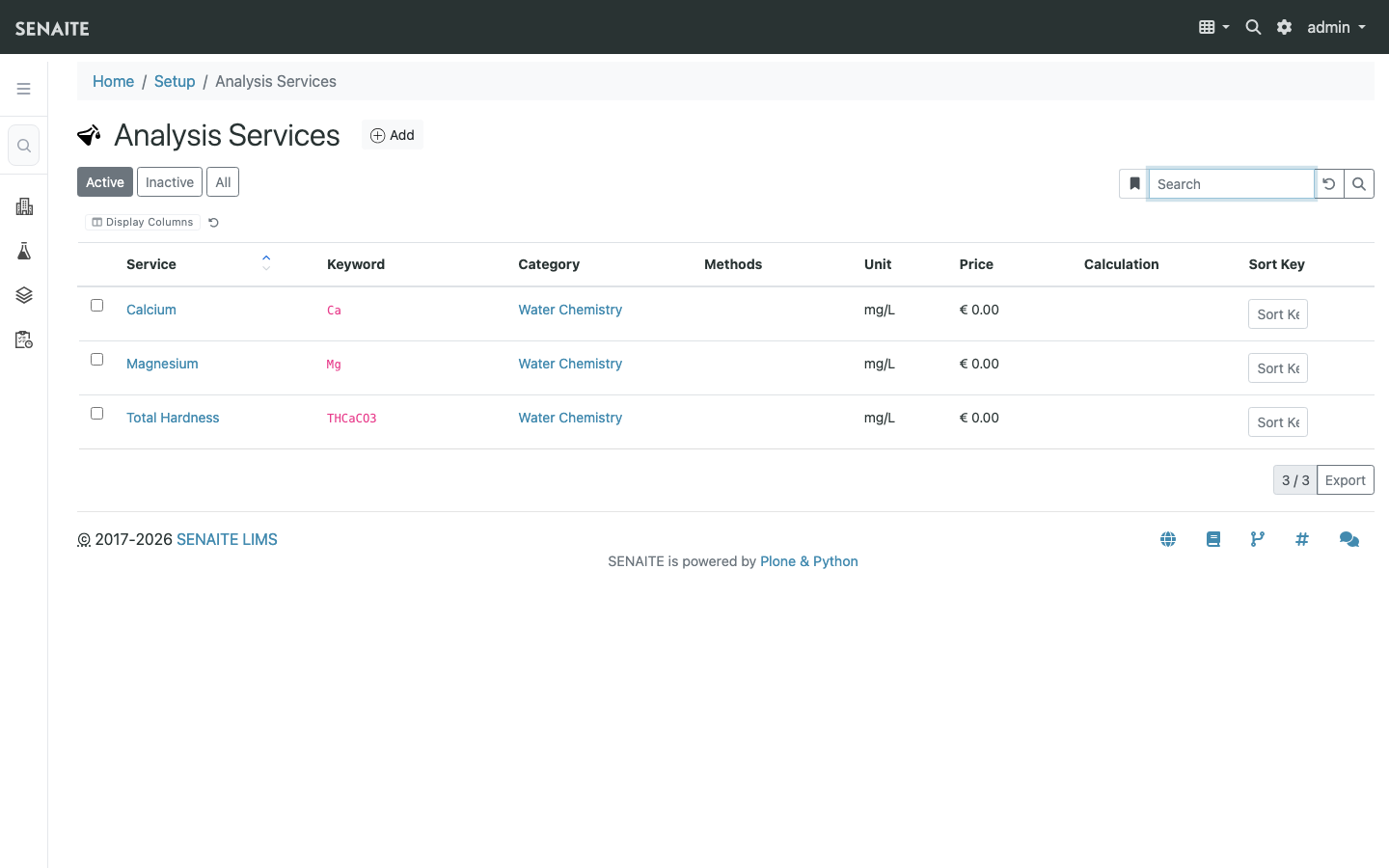Open the Plone & Python link

pyautogui.click(x=809, y=561)
